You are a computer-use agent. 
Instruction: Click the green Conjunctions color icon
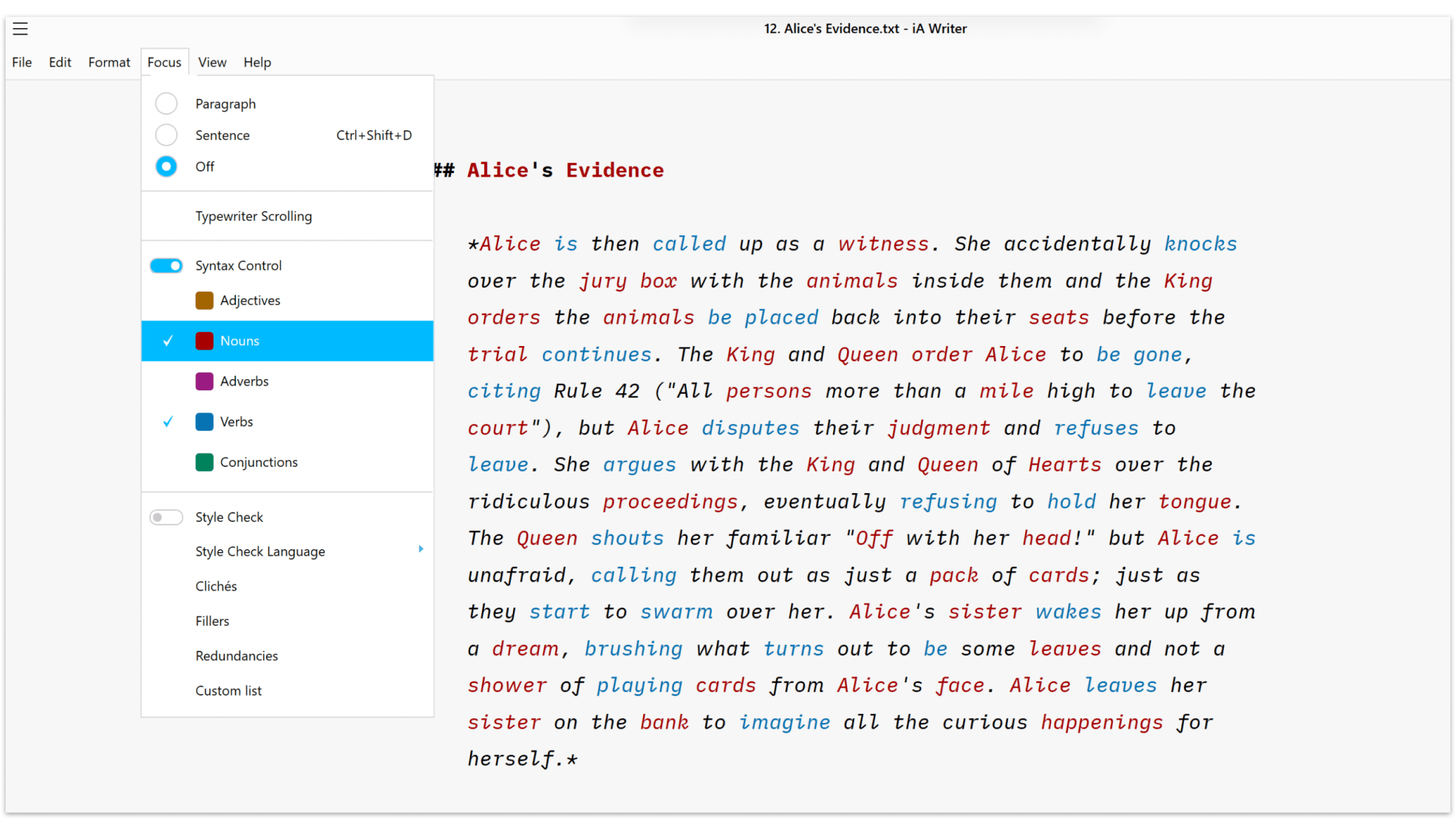tap(204, 462)
